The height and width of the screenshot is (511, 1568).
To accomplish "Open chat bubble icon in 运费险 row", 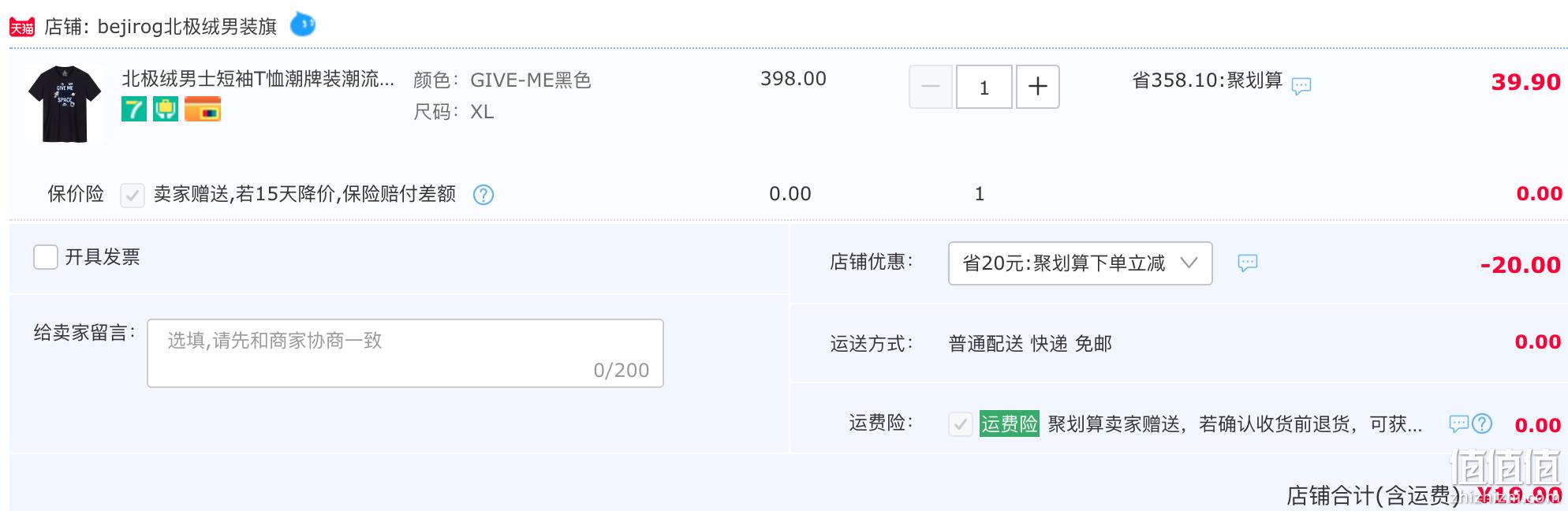I will (x=1459, y=424).
